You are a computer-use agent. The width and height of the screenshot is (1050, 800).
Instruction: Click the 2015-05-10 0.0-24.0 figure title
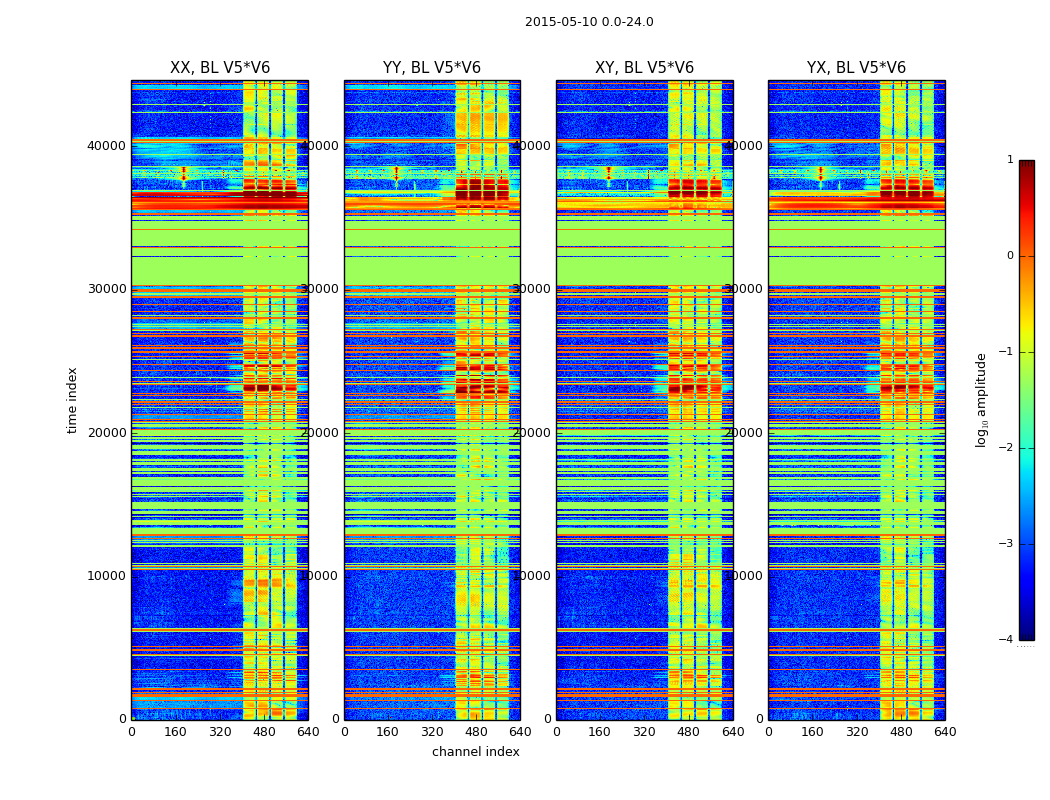[589, 22]
